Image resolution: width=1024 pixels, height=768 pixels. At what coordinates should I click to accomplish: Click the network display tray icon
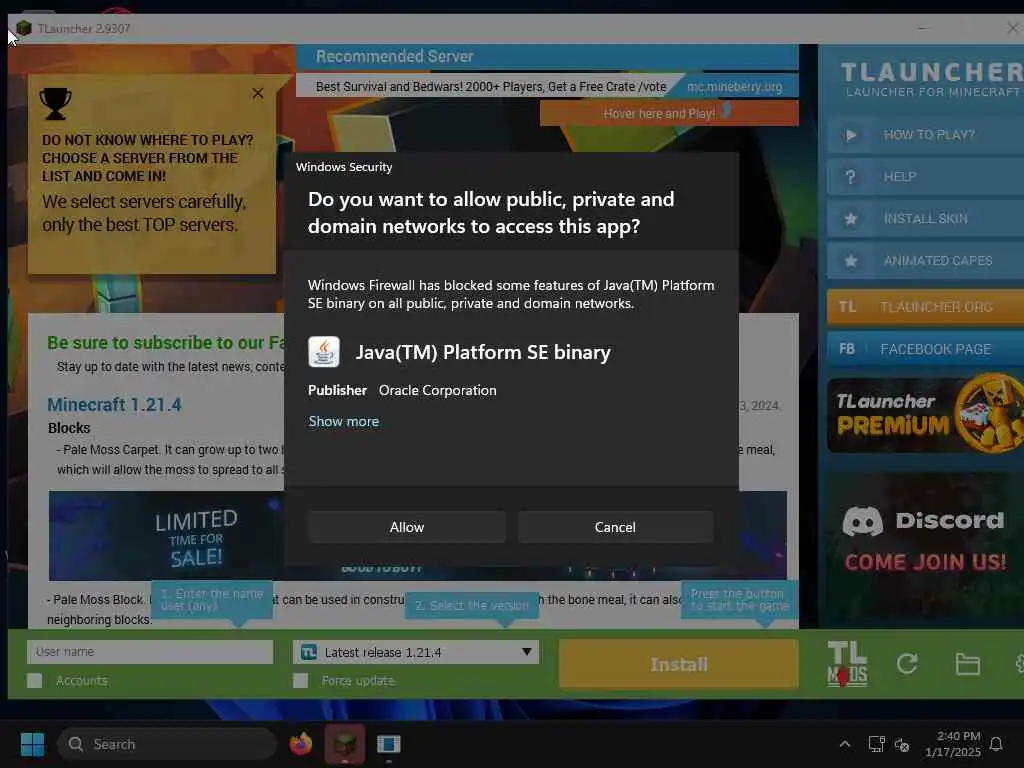click(876, 744)
